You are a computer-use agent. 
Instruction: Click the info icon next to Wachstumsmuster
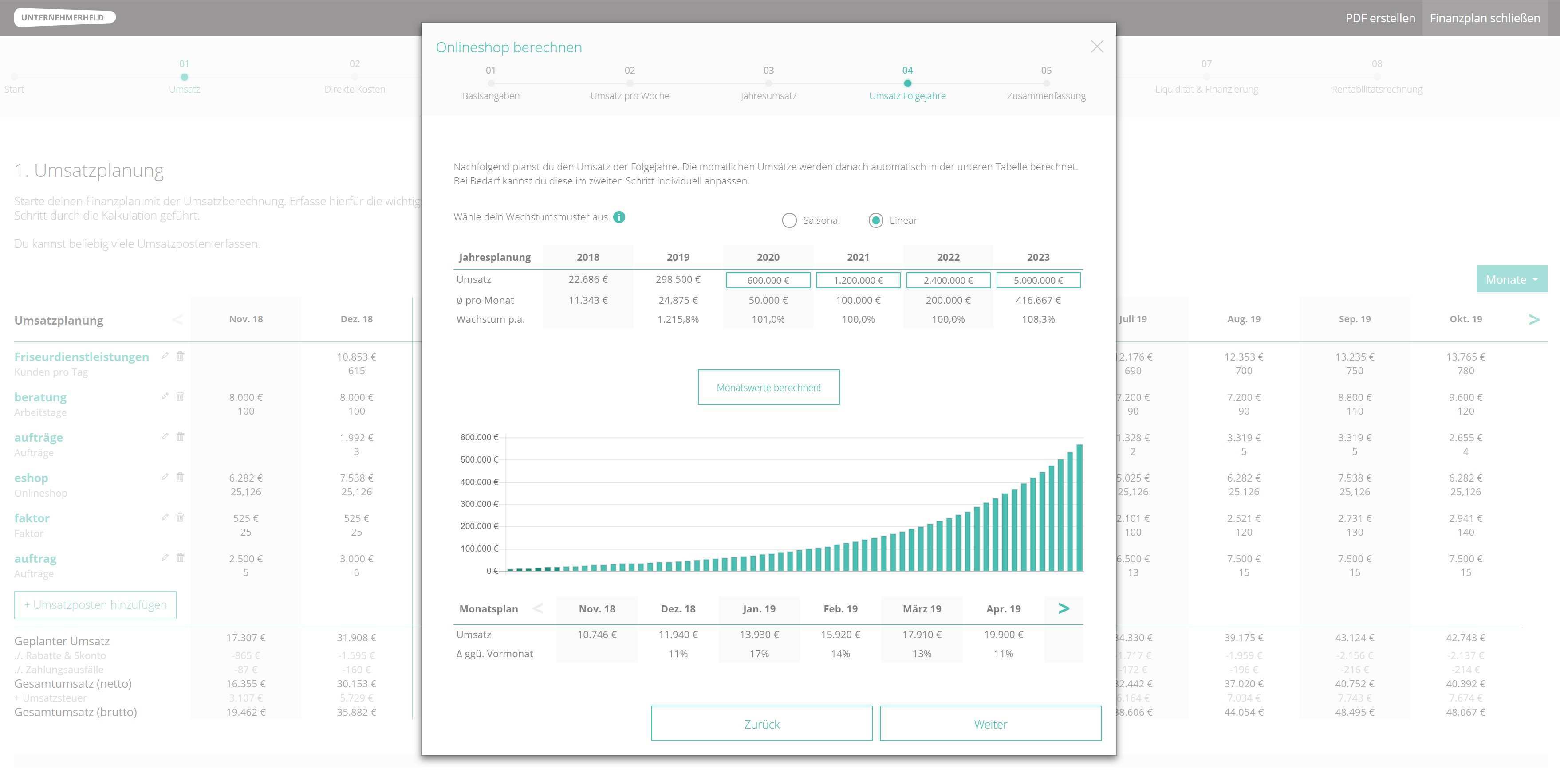pos(619,217)
